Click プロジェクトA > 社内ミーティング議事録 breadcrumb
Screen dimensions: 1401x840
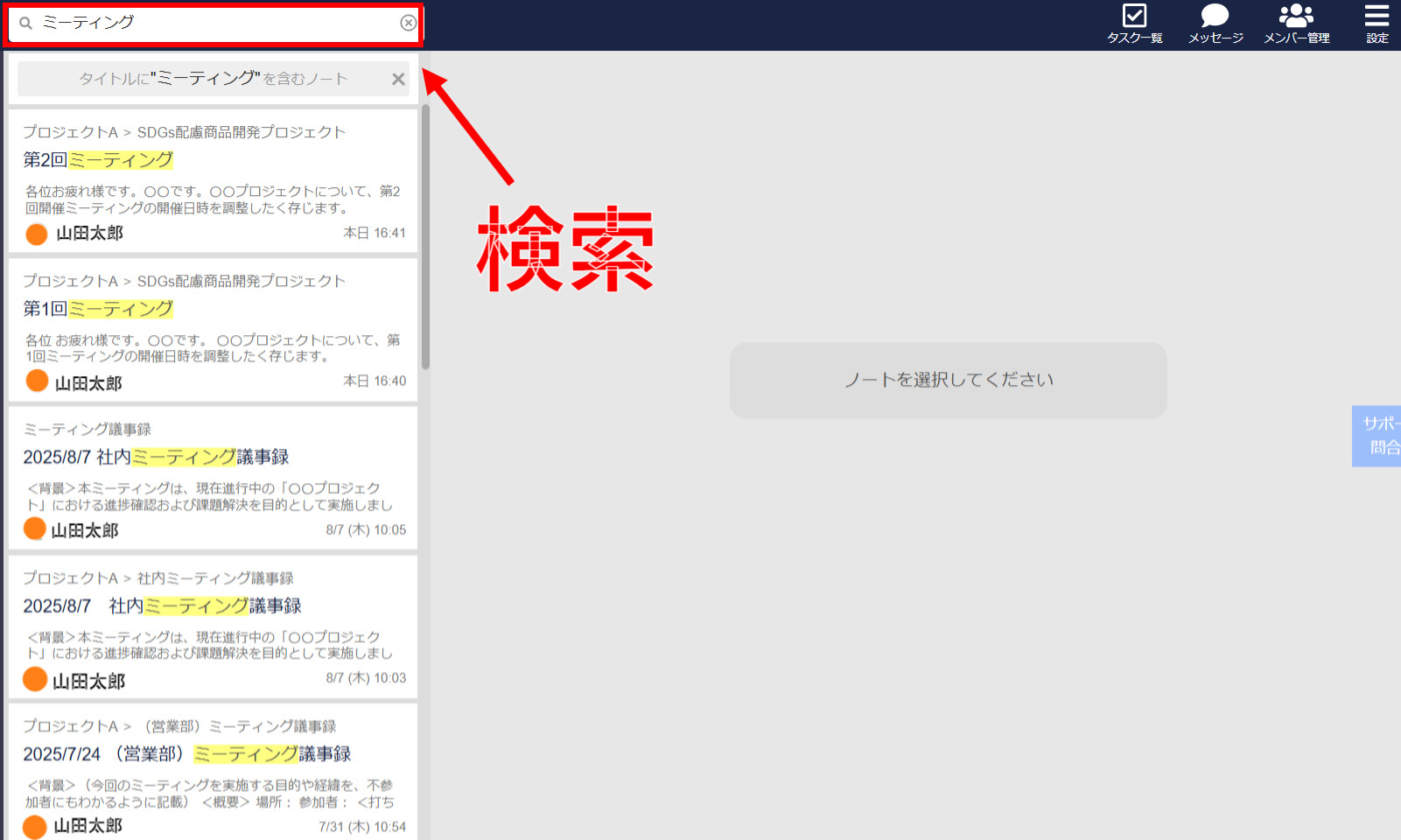click(158, 578)
